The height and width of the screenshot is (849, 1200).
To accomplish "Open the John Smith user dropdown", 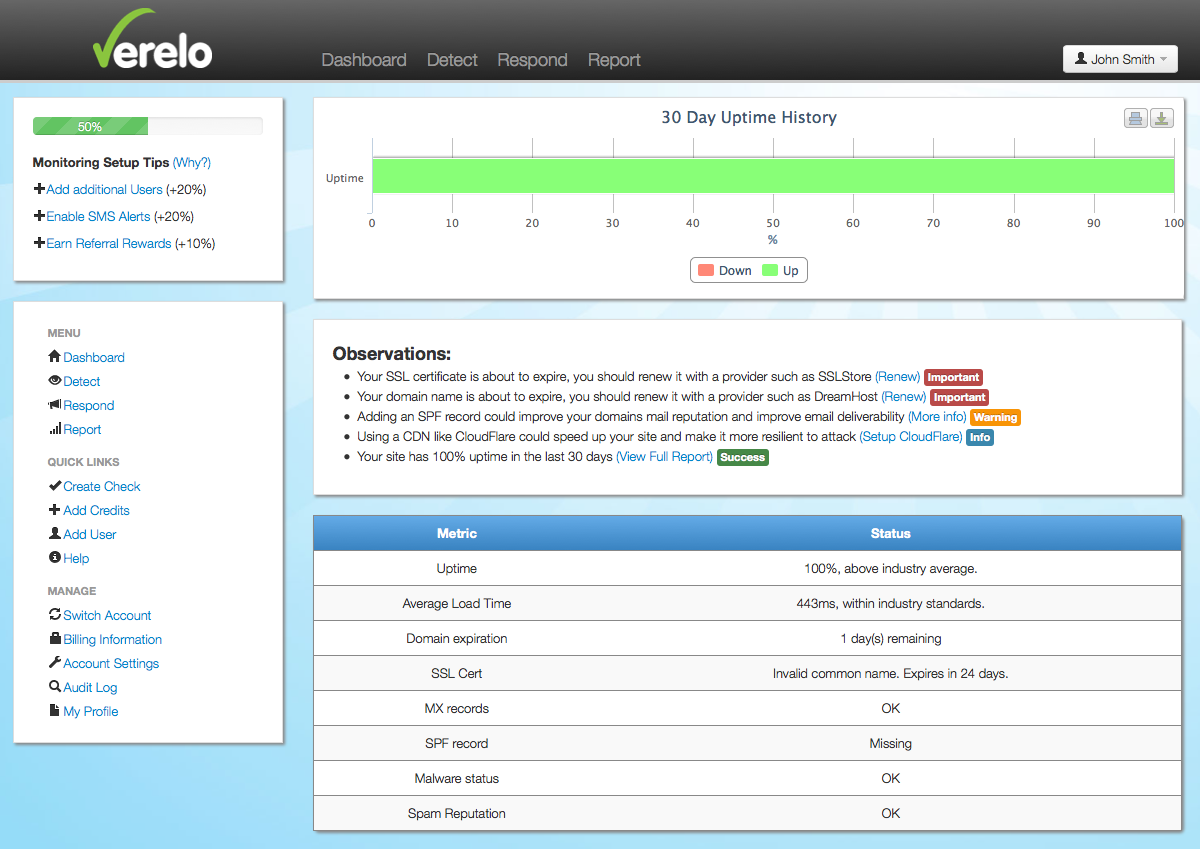I will pyautogui.click(x=1120, y=59).
